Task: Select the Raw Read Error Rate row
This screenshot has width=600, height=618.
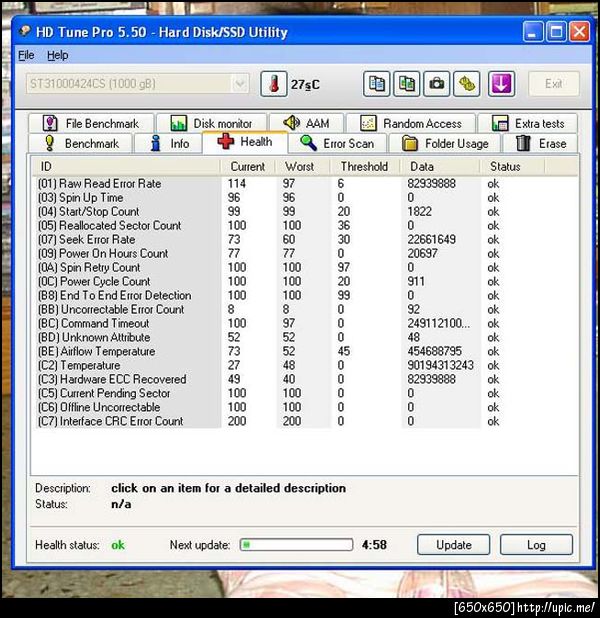Action: click(x=304, y=184)
